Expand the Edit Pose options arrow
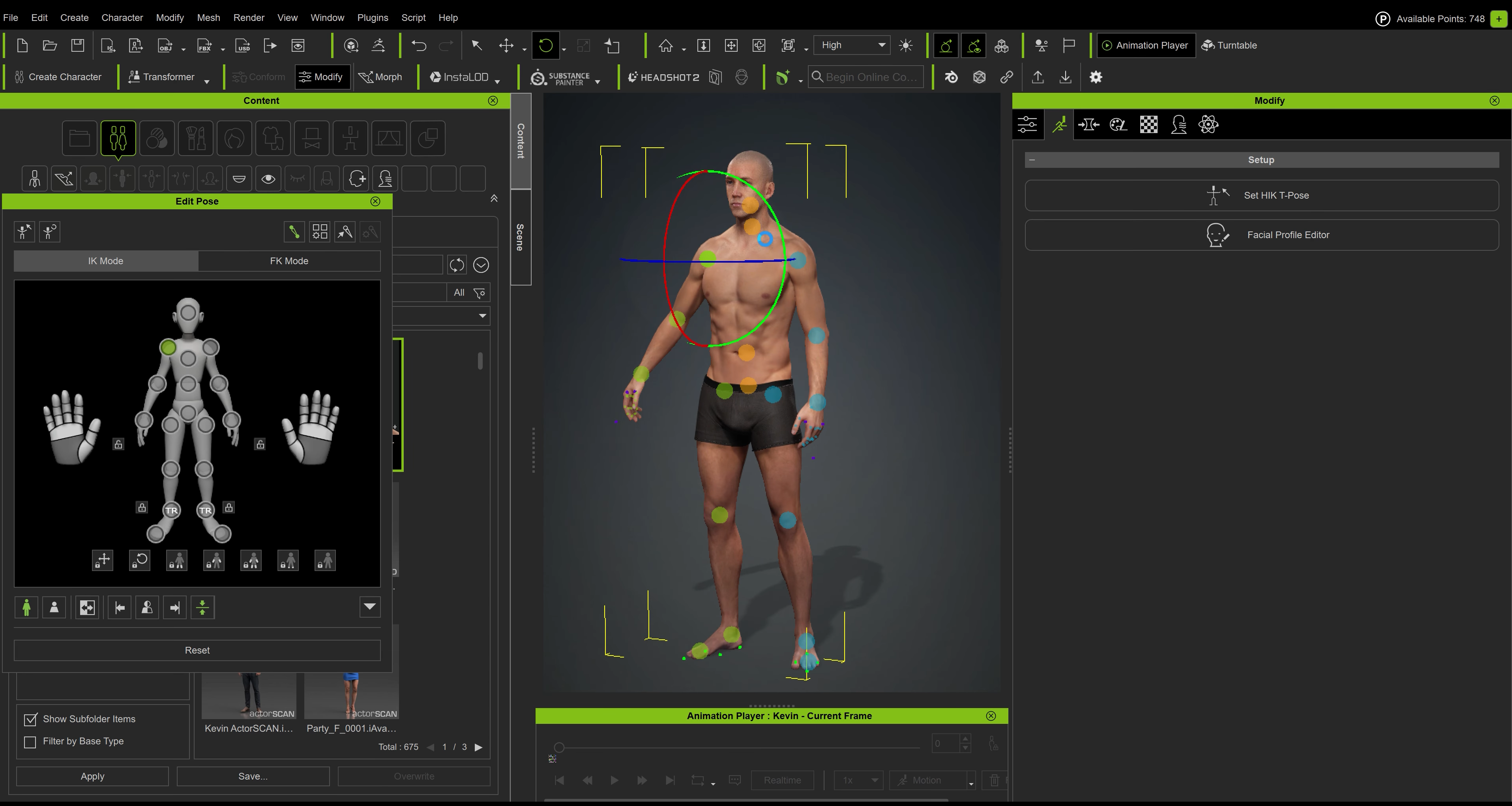 pos(370,607)
